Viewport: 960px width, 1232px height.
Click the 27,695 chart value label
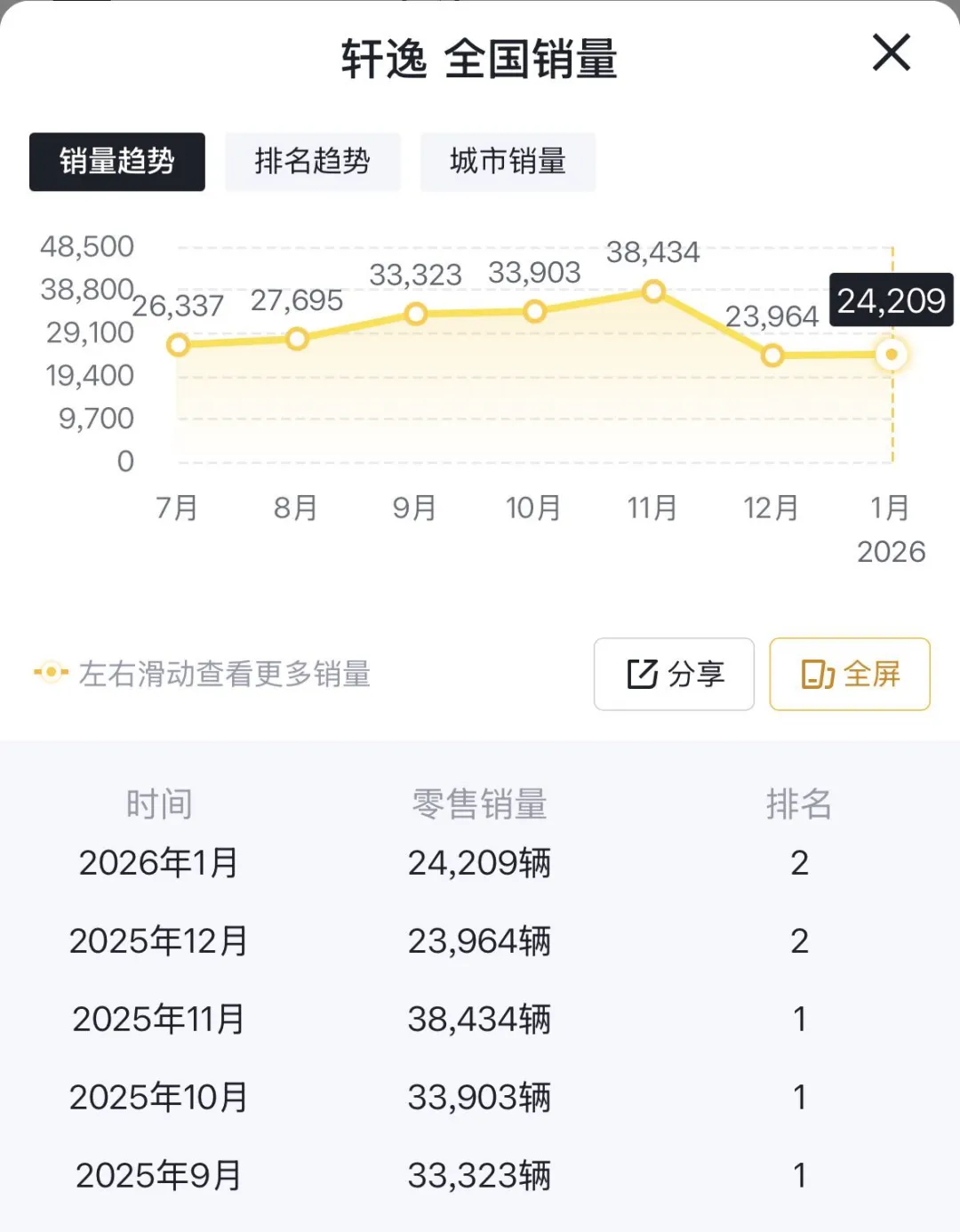(x=297, y=300)
